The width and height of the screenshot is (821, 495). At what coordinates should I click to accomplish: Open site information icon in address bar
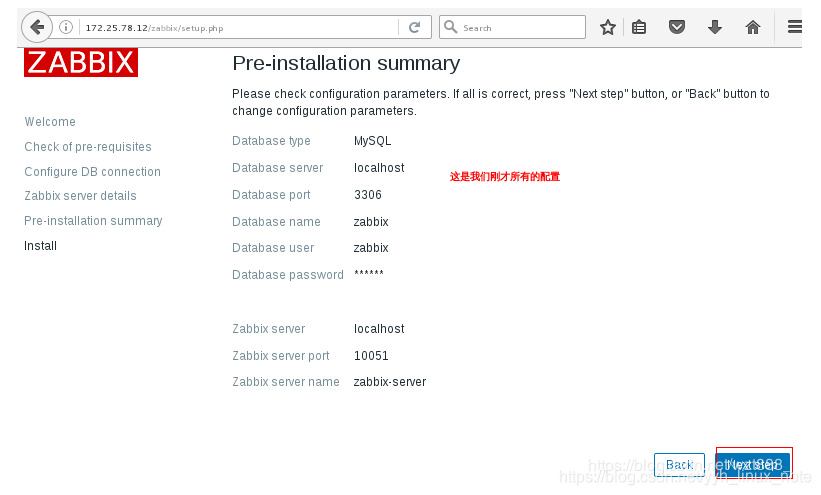[x=65, y=27]
